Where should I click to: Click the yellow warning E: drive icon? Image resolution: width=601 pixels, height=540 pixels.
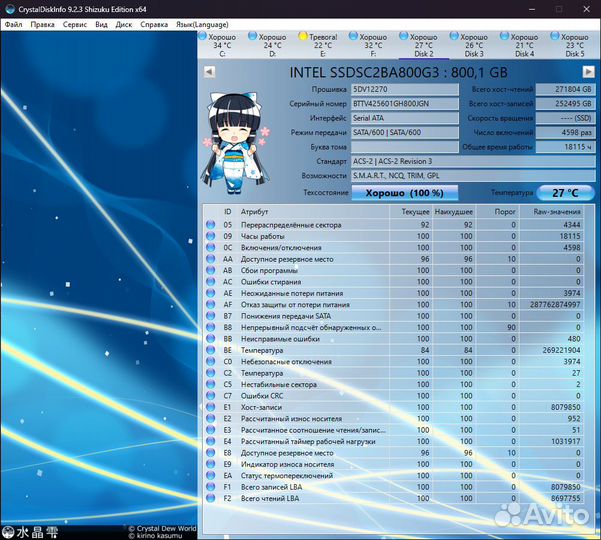[305, 37]
